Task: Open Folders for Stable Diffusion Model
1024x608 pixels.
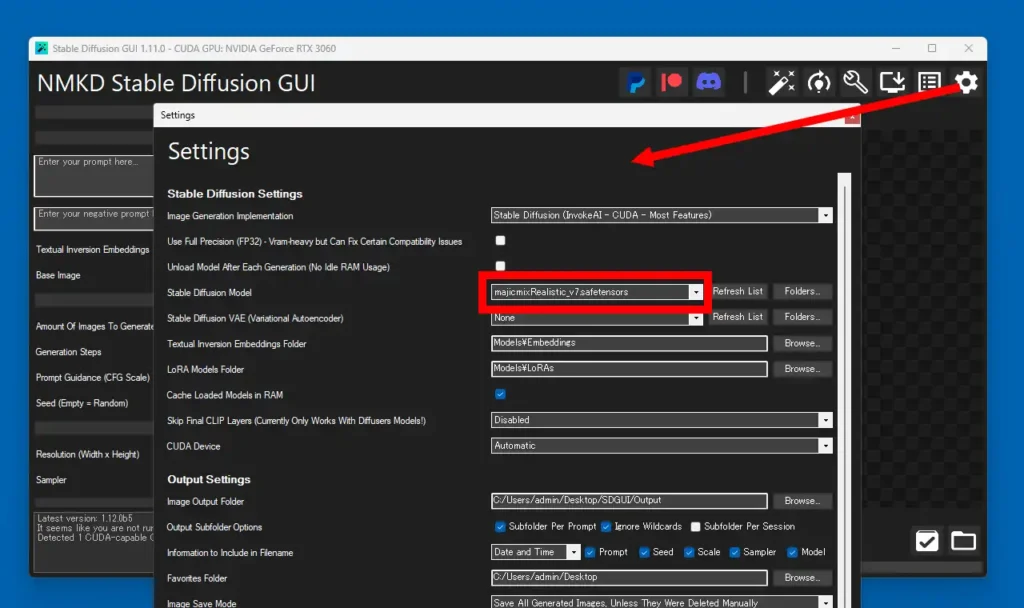Action: [802, 291]
